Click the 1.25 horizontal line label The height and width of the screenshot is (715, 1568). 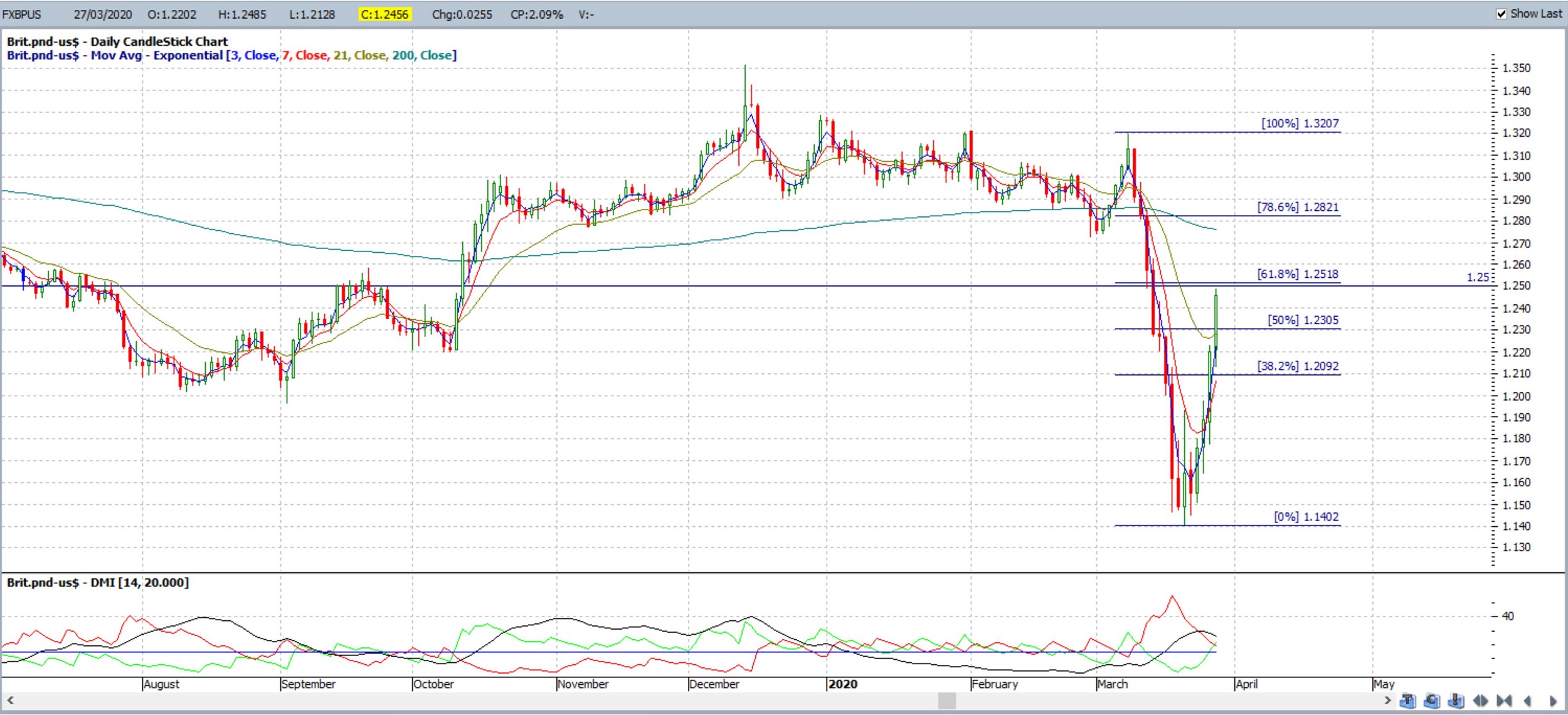[1478, 277]
